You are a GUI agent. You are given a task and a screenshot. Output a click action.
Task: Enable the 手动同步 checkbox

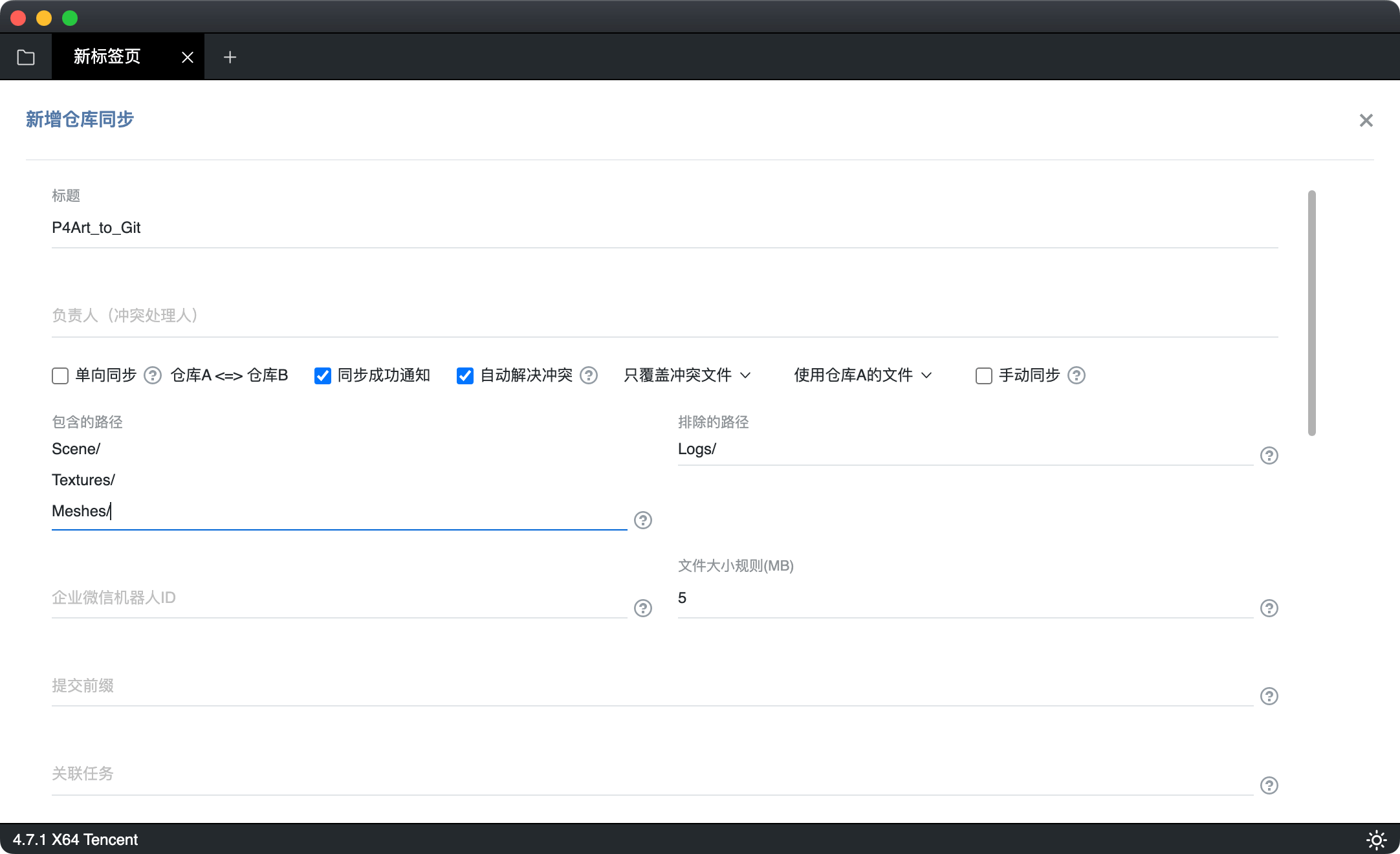click(x=984, y=376)
